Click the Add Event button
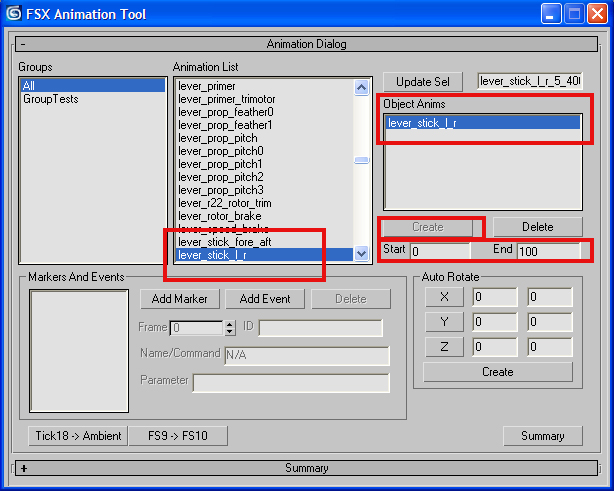This screenshot has height=491, width=614. pyautogui.click(x=265, y=299)
